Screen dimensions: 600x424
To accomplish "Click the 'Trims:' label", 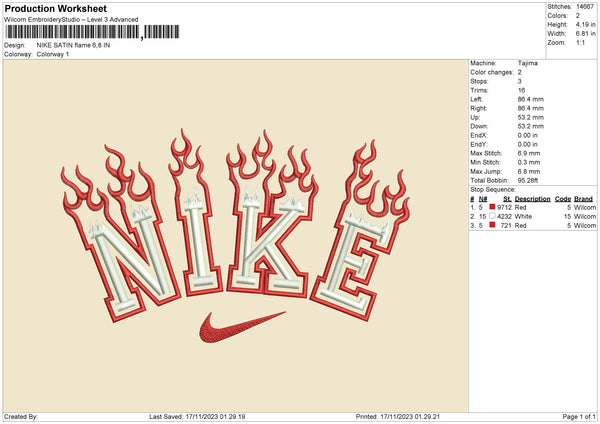I will 479,90.
